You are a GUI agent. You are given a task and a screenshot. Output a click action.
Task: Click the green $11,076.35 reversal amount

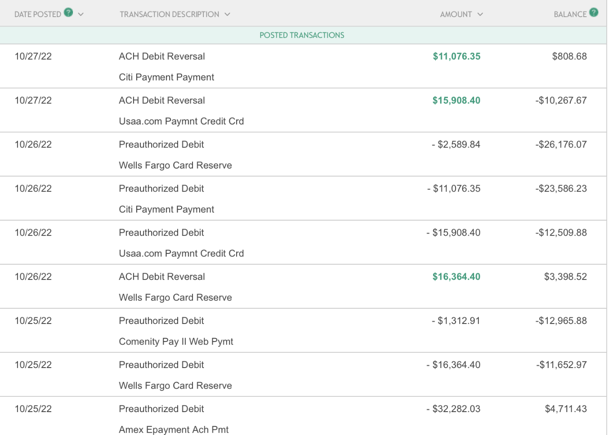456,57
